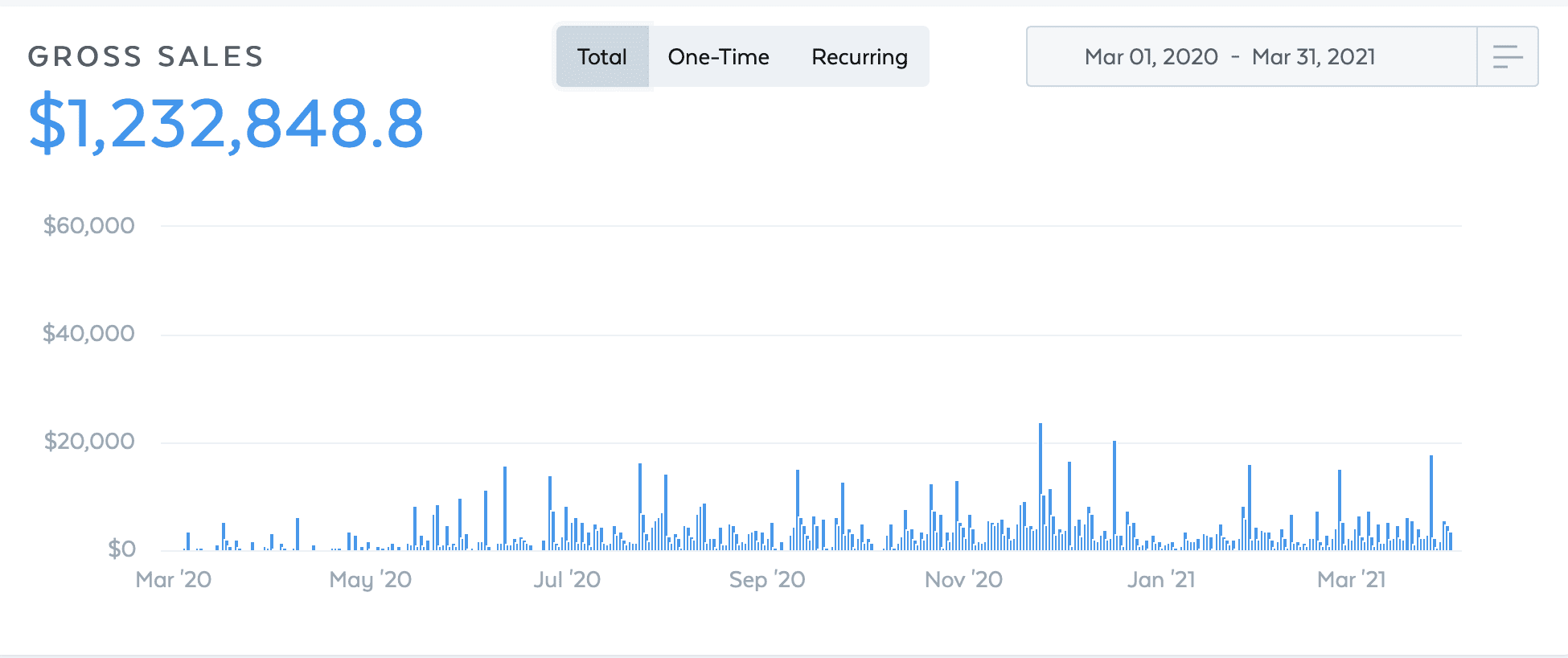This screenshot has height=658, width=1568.
Task: Select the Jan '21 x-axis label
Action: [1161, 580]
